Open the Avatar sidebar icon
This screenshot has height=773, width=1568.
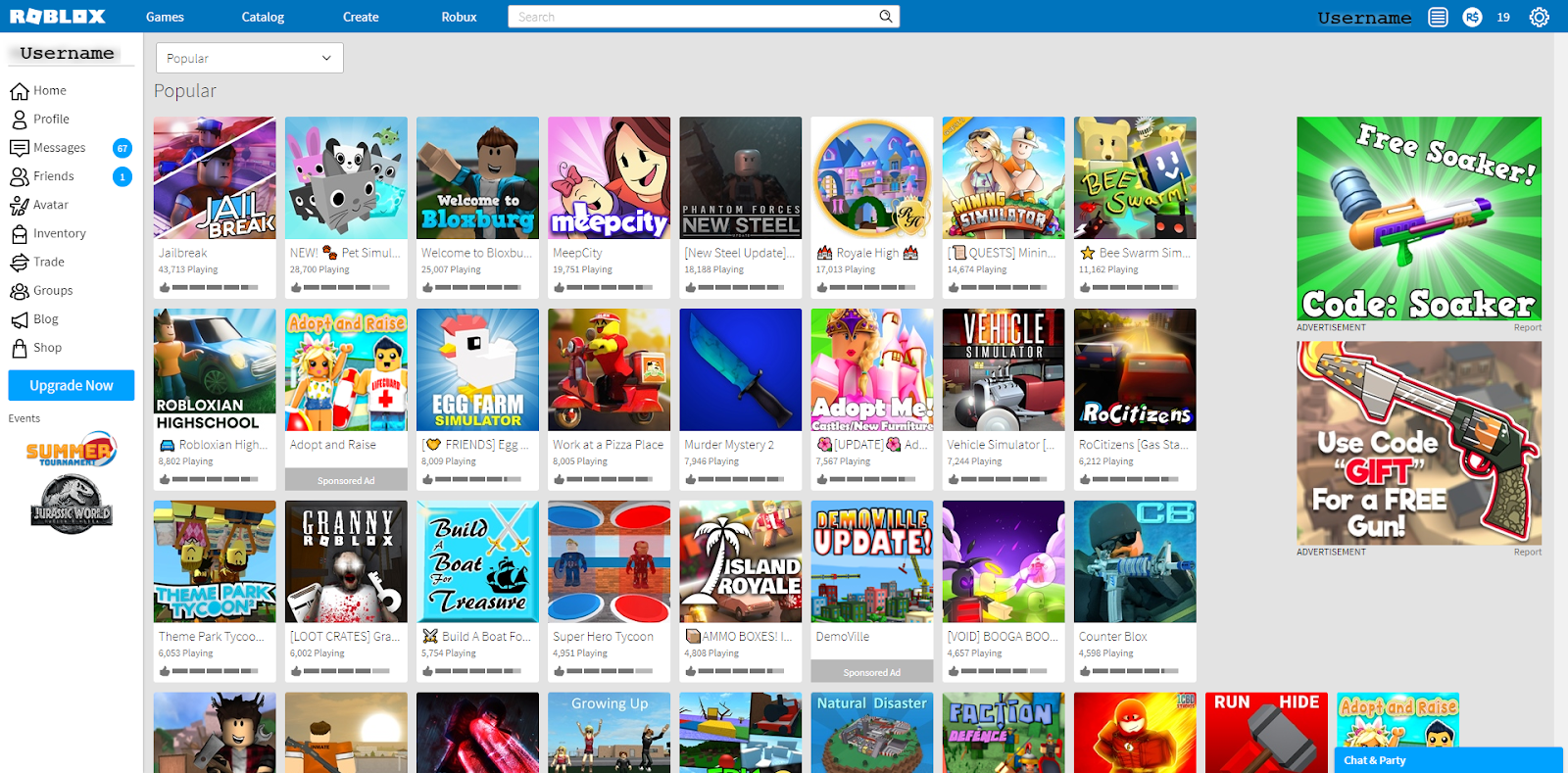[20, 205]
